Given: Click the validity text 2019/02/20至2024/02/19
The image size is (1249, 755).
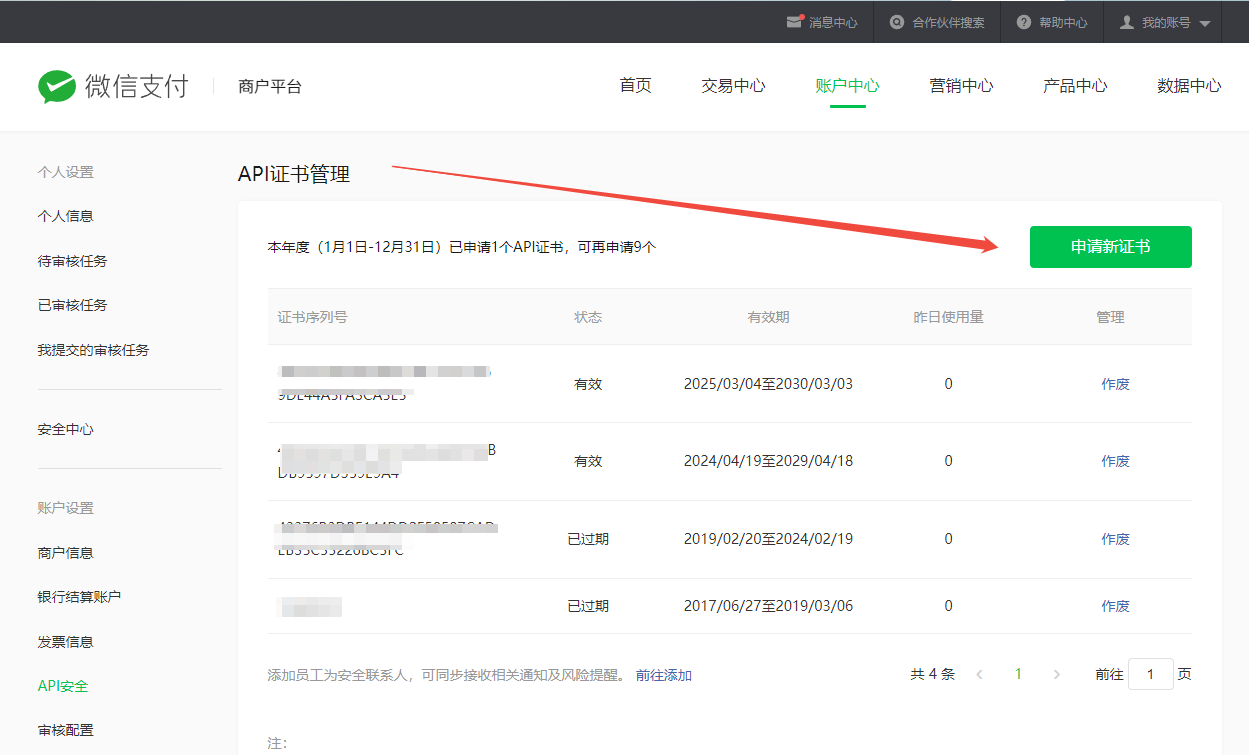Looking at the screenshot, I should (x=768, y=539).
